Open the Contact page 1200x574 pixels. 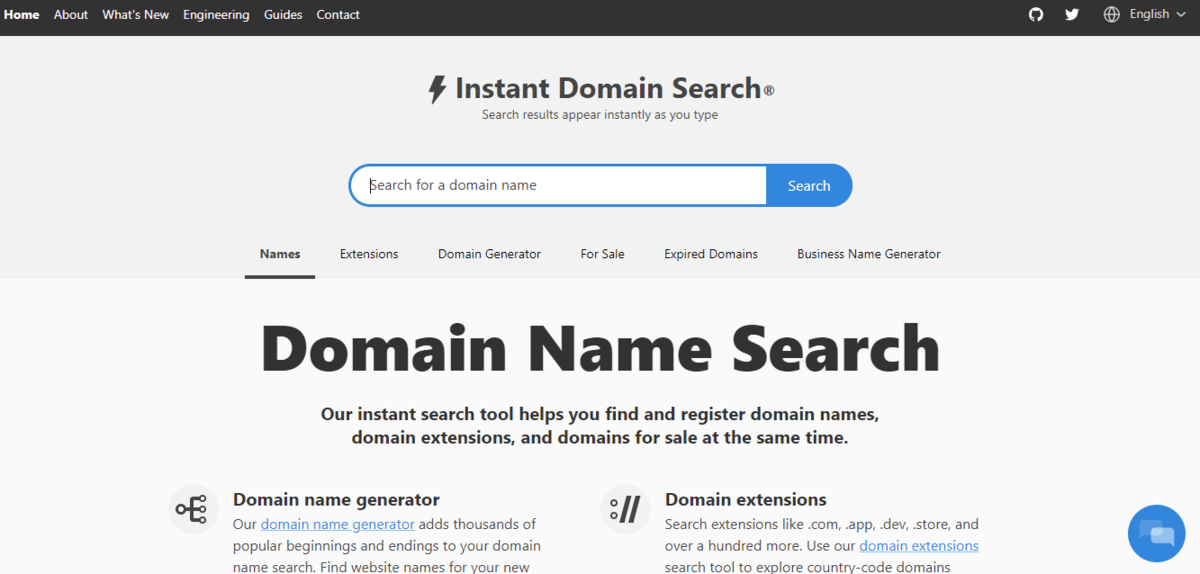click(338, 15)
